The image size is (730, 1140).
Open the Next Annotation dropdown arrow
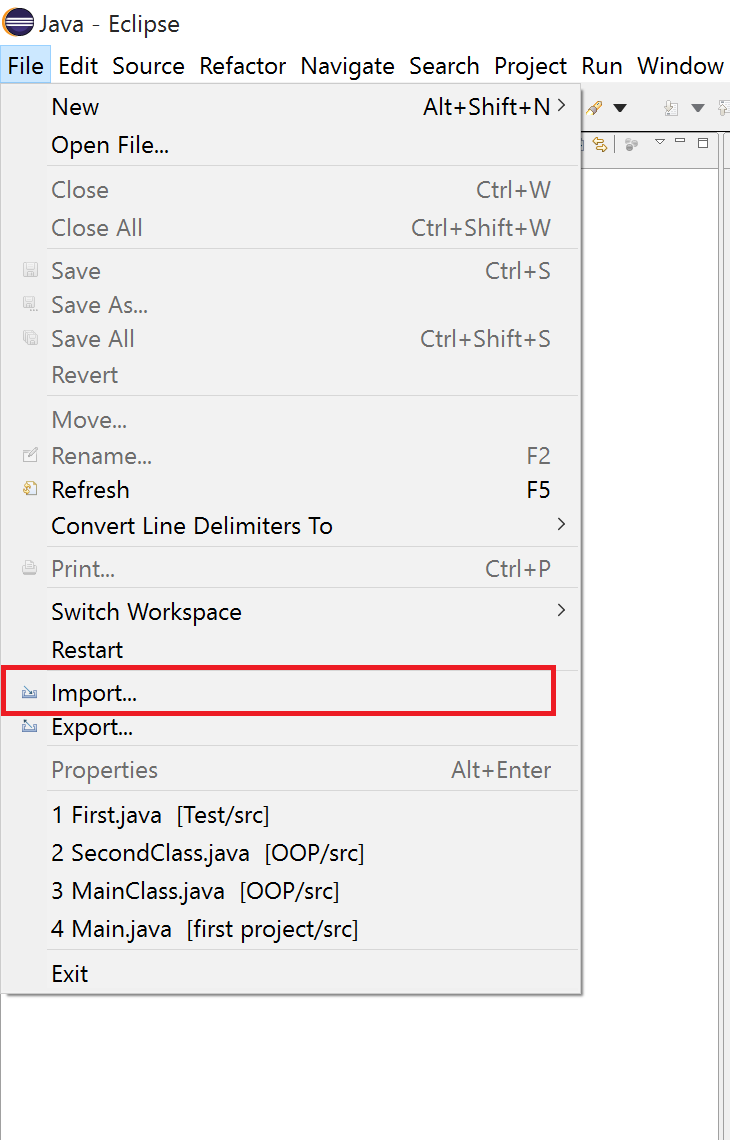coord(698,108)
